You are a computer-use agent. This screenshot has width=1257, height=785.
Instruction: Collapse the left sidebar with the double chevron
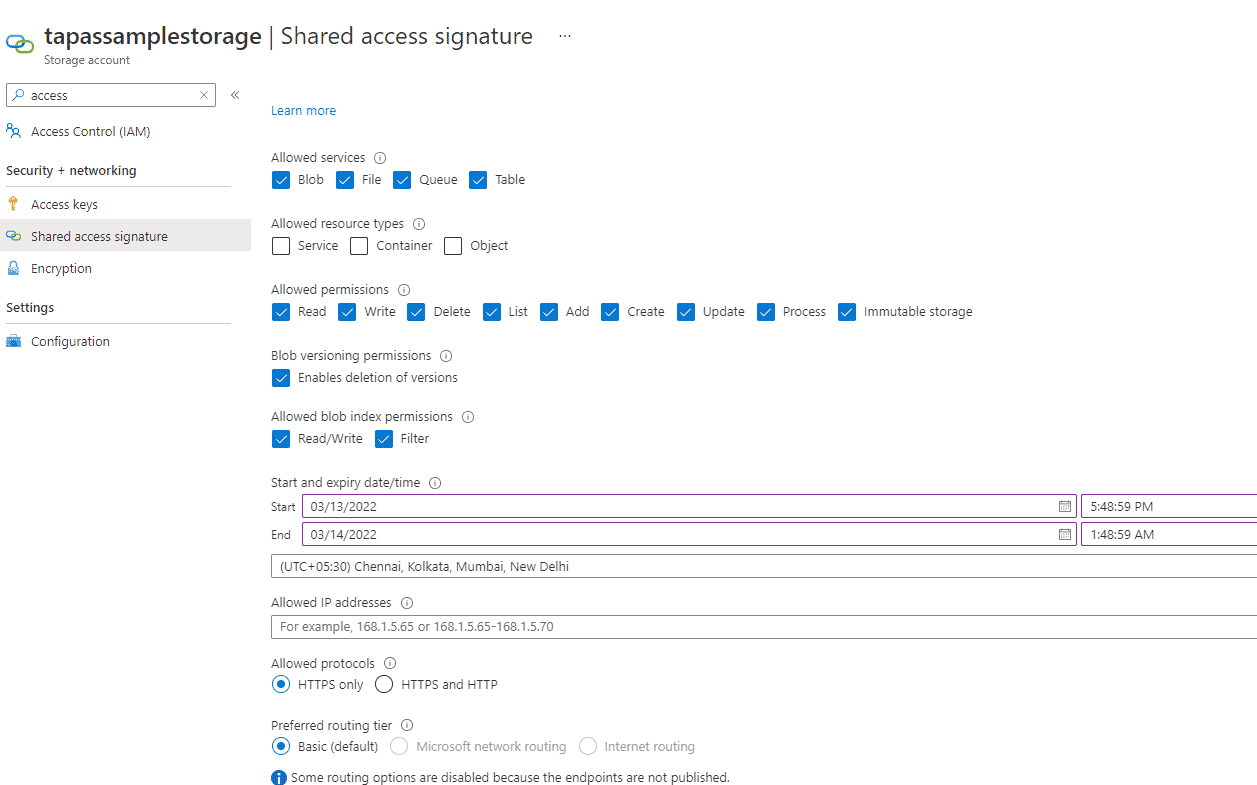click(x=235, y=93)
